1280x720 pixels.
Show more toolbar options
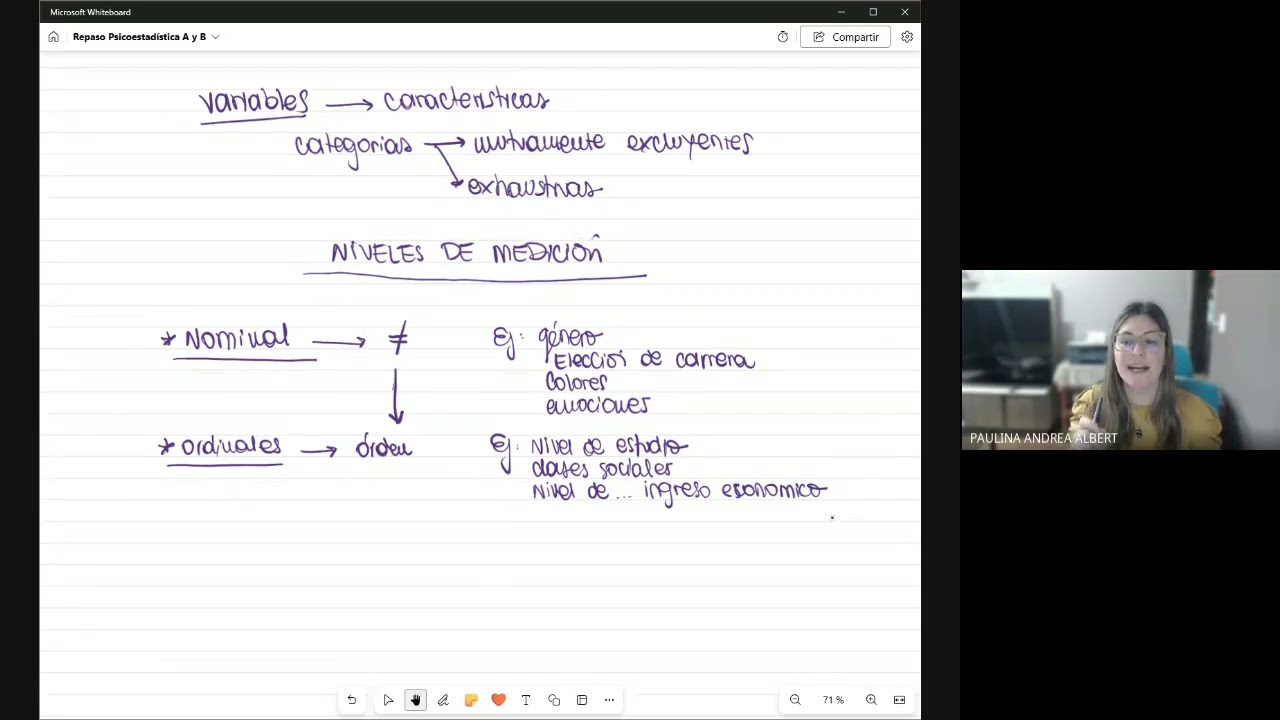(x=609, y=700)
